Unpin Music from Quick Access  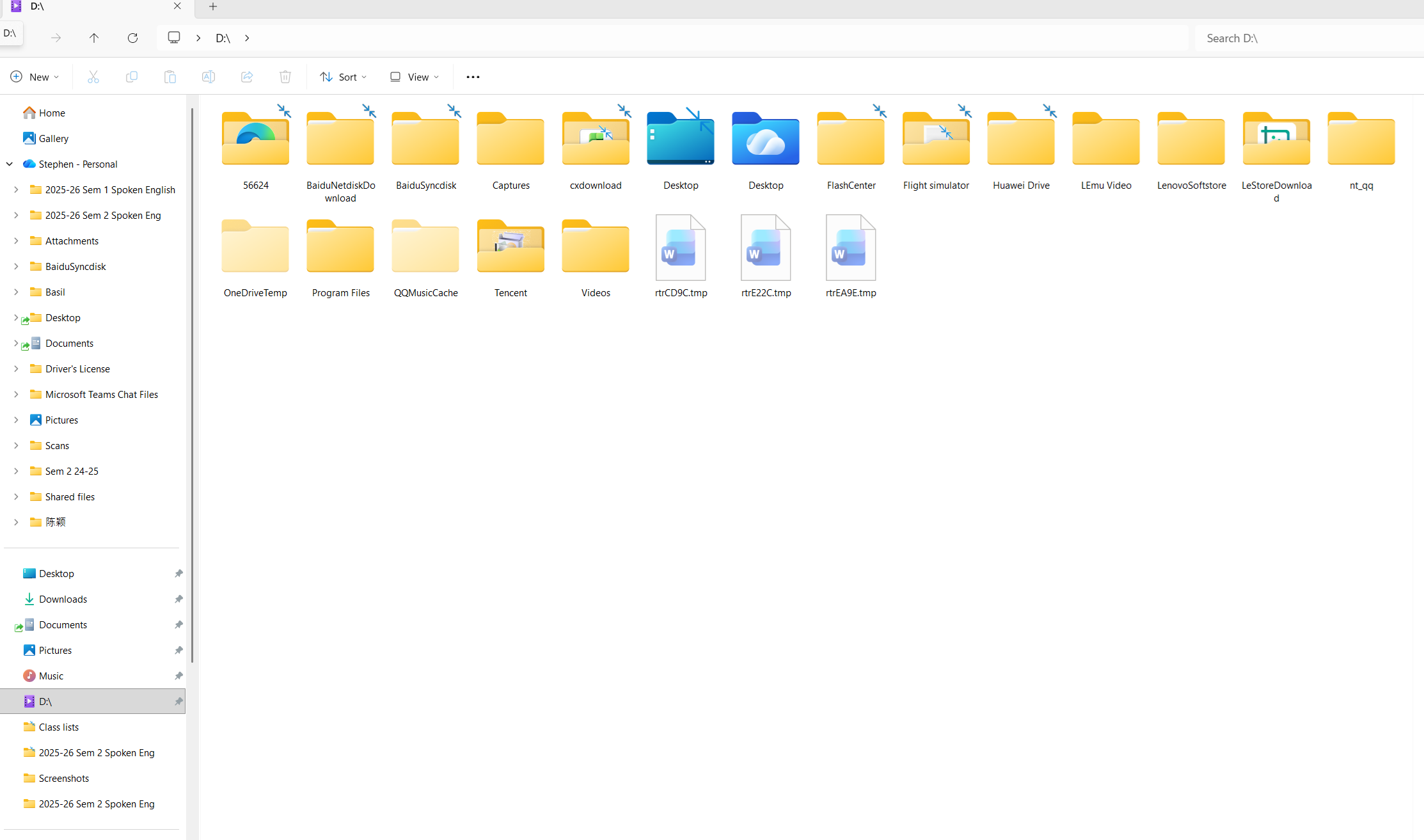click(178, 676)
